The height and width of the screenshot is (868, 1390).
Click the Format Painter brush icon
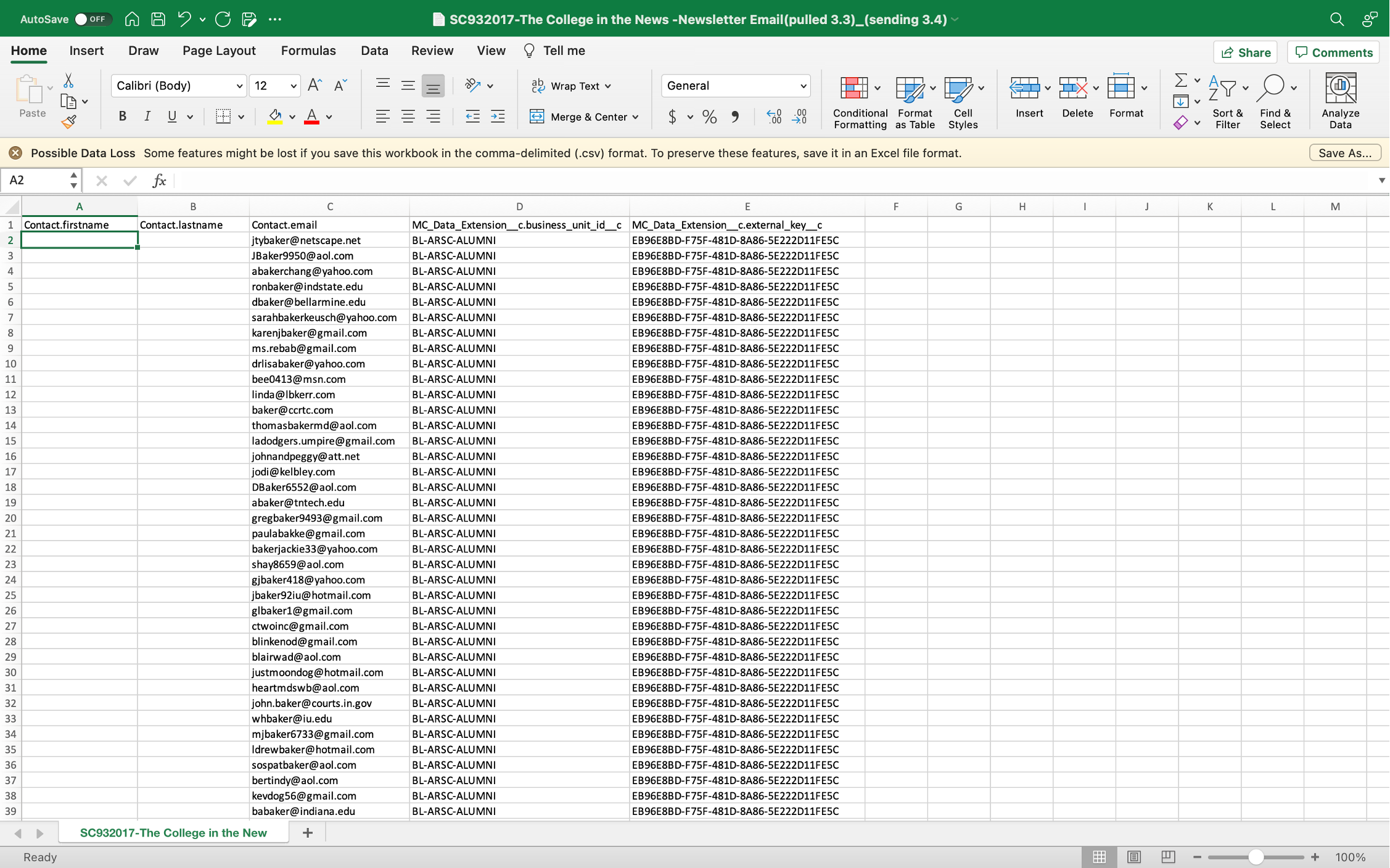(x=69, y=122)
